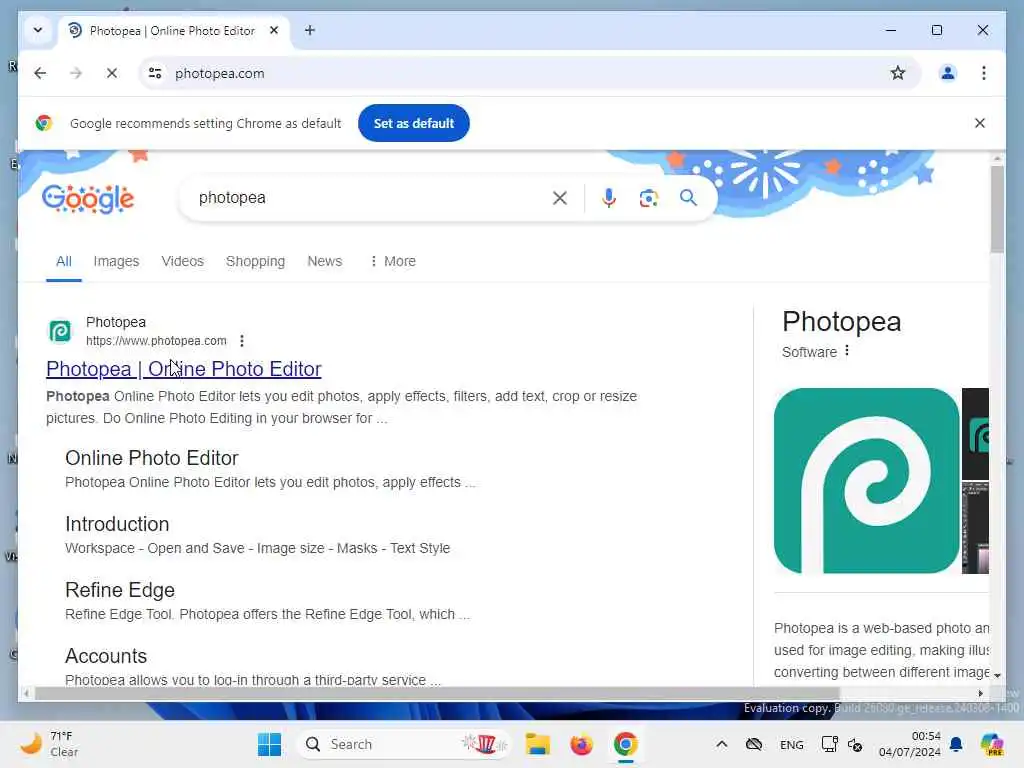Image resolution: width=1024 pixels, height=768 pixels.
Task: Open the Photopea | Online Photo Editor link
Action: pos(184,369)
